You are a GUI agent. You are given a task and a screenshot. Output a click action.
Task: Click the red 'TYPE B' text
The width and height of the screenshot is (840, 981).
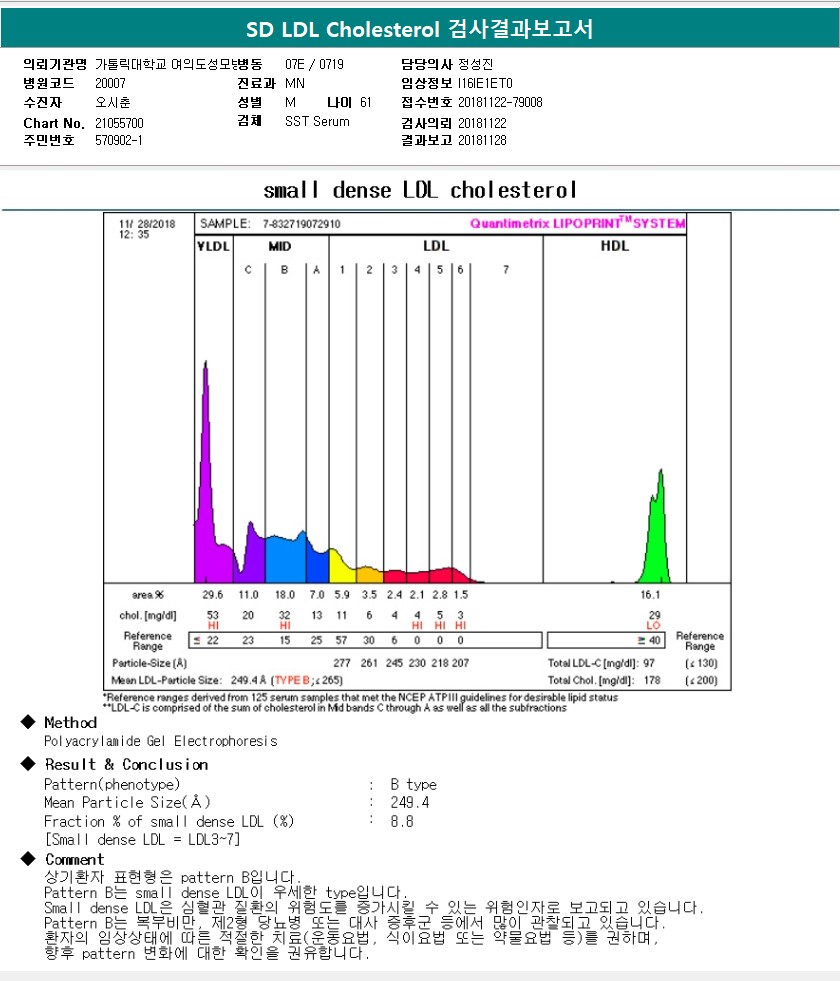tap(293, 680)
